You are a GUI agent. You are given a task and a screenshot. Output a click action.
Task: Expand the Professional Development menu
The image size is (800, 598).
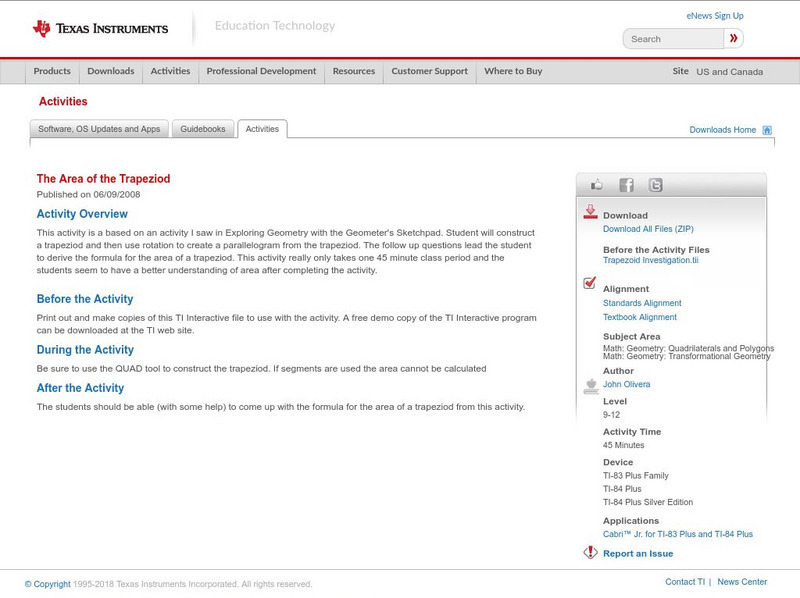click(261, 71)
